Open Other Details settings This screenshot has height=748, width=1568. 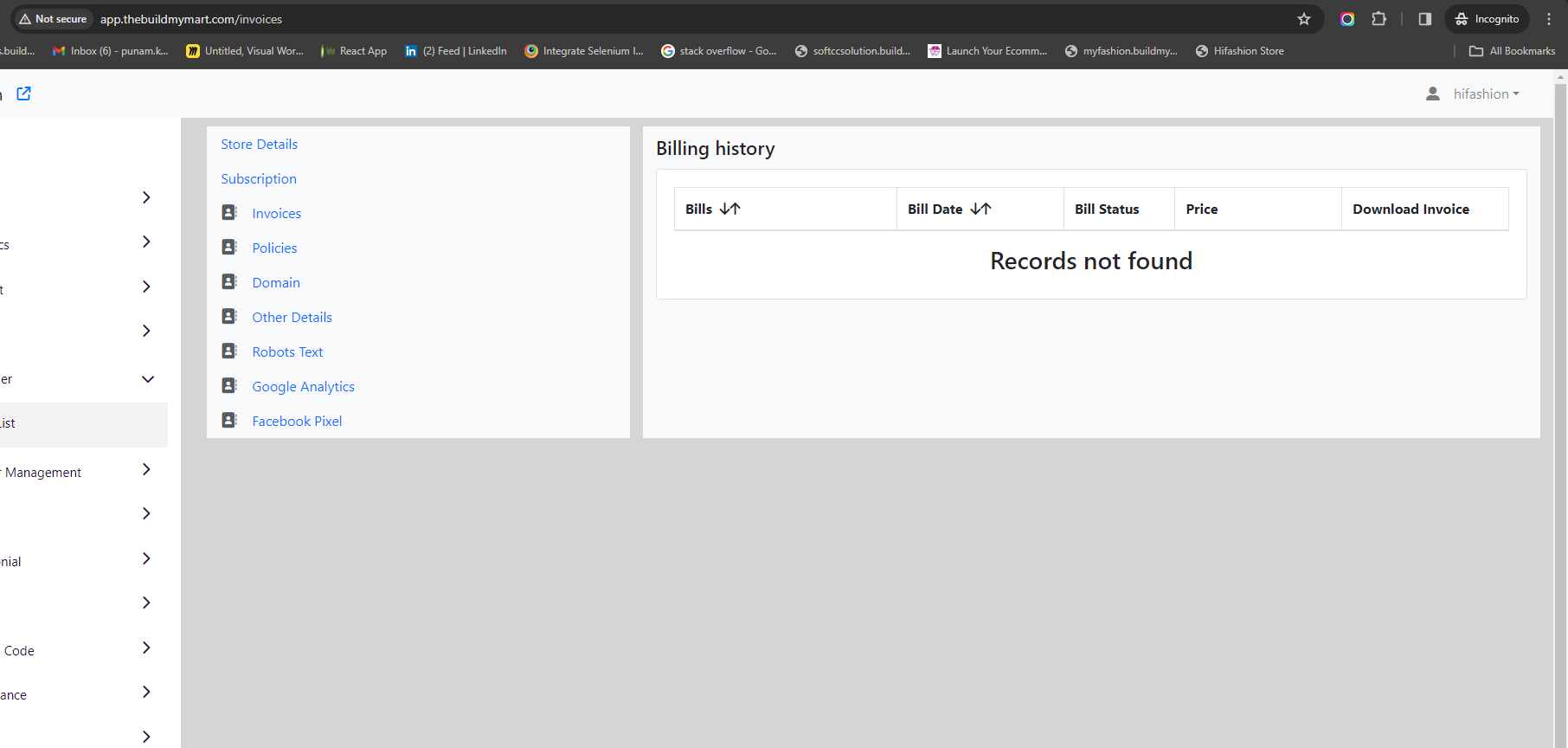tap(292, 317)
